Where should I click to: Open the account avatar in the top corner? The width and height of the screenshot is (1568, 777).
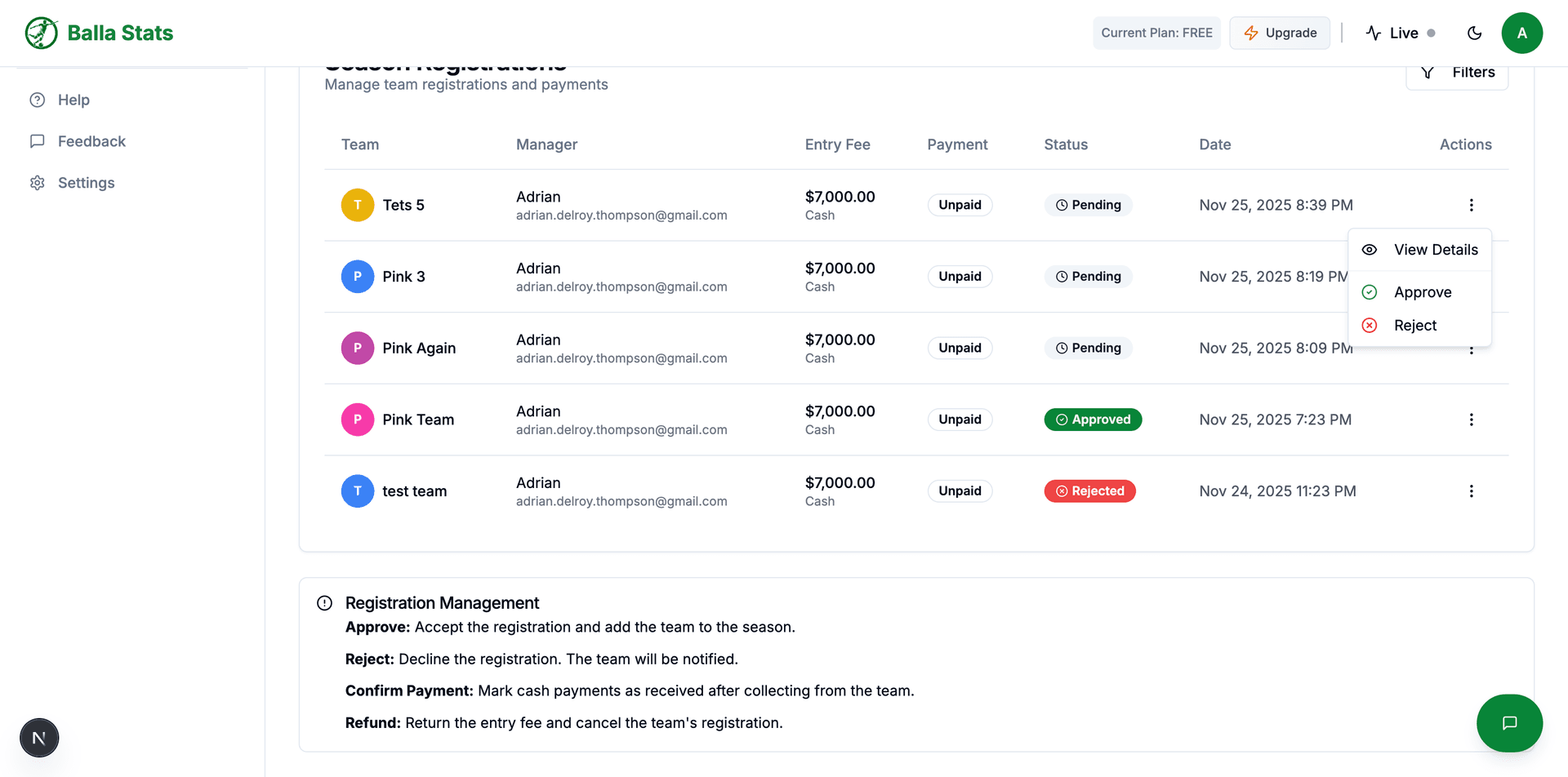click(x=1523, y=33)
